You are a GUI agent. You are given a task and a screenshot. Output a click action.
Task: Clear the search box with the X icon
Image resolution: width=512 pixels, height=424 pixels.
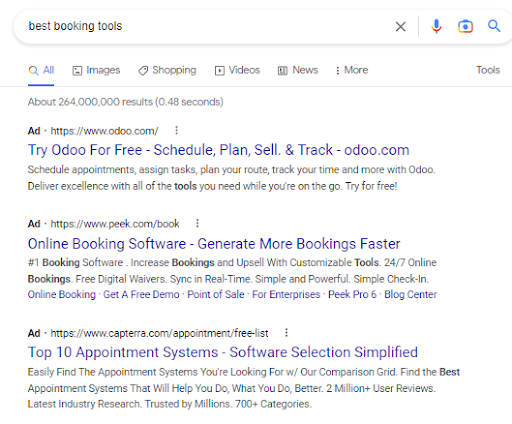[x=400, y=26]
